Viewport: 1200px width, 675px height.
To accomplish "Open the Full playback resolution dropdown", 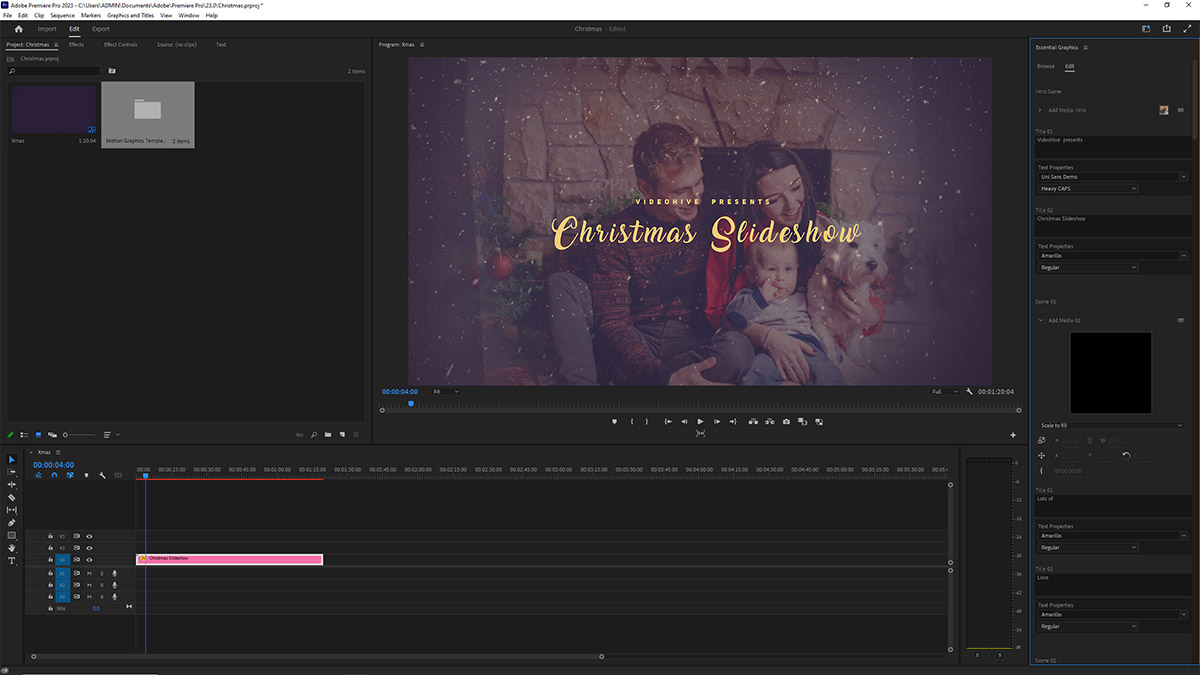I will click(x=944, y=391).
